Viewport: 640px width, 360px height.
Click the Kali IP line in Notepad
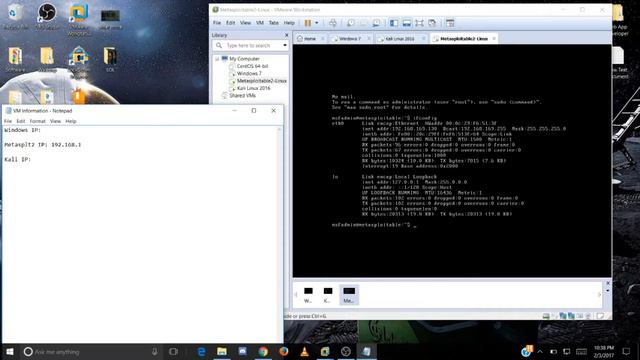click(x=18, y=160)
